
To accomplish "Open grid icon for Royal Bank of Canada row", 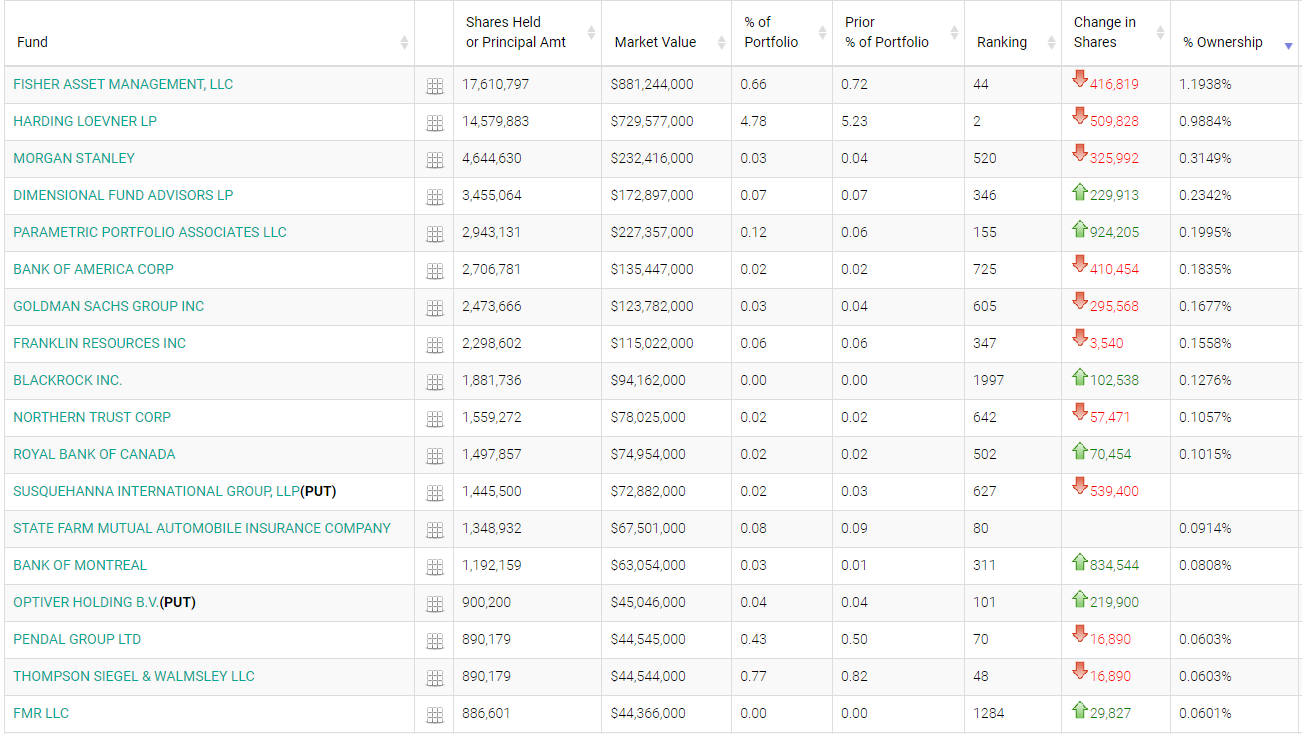I will point(434,456).
